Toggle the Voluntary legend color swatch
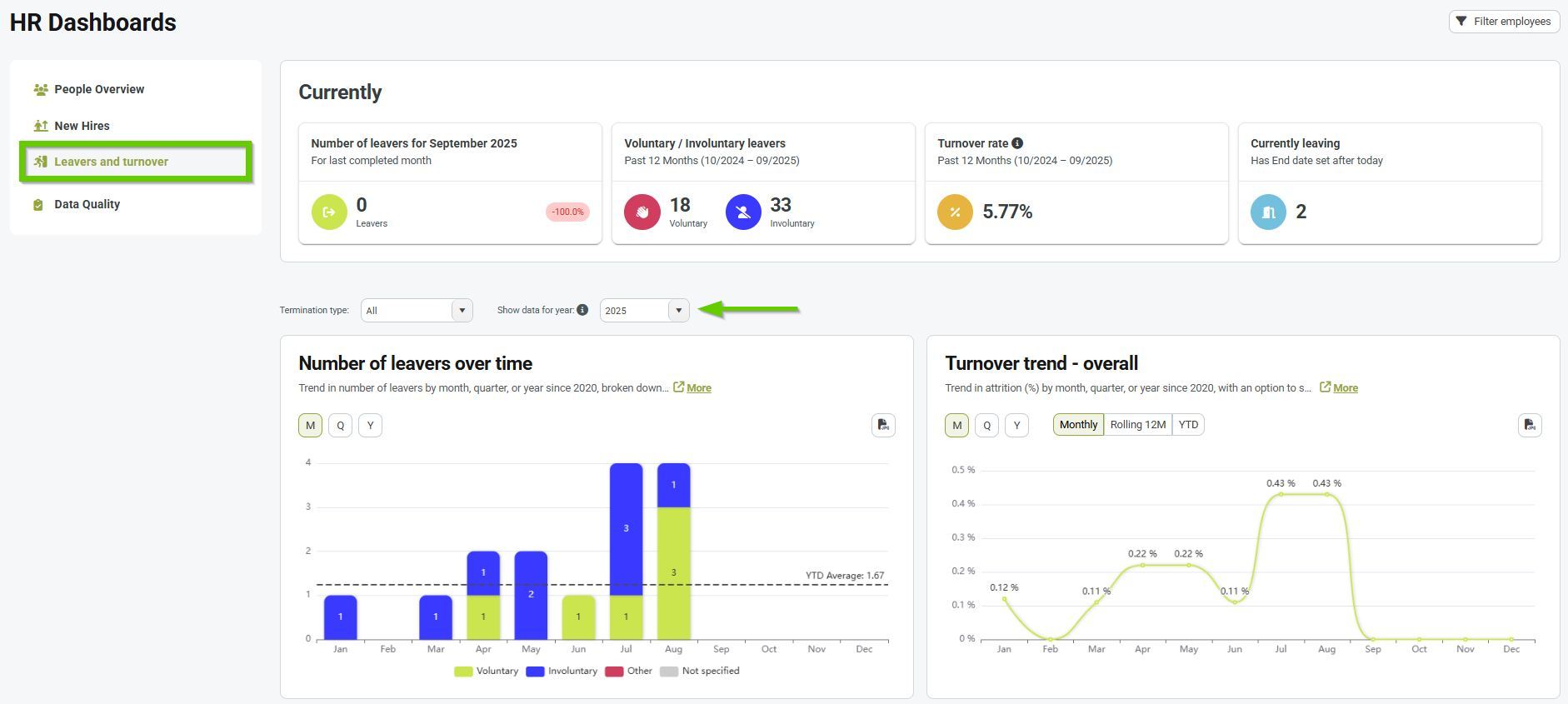 (463, 672)
